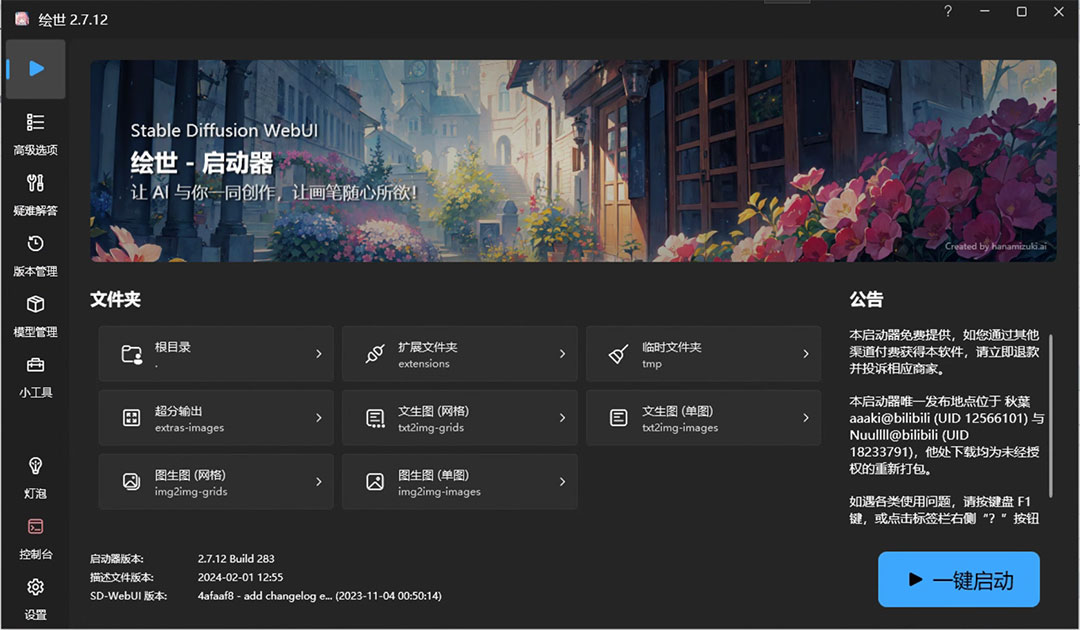Open the 文生图 (单图) txt2img-images folder

pos(703,417)
